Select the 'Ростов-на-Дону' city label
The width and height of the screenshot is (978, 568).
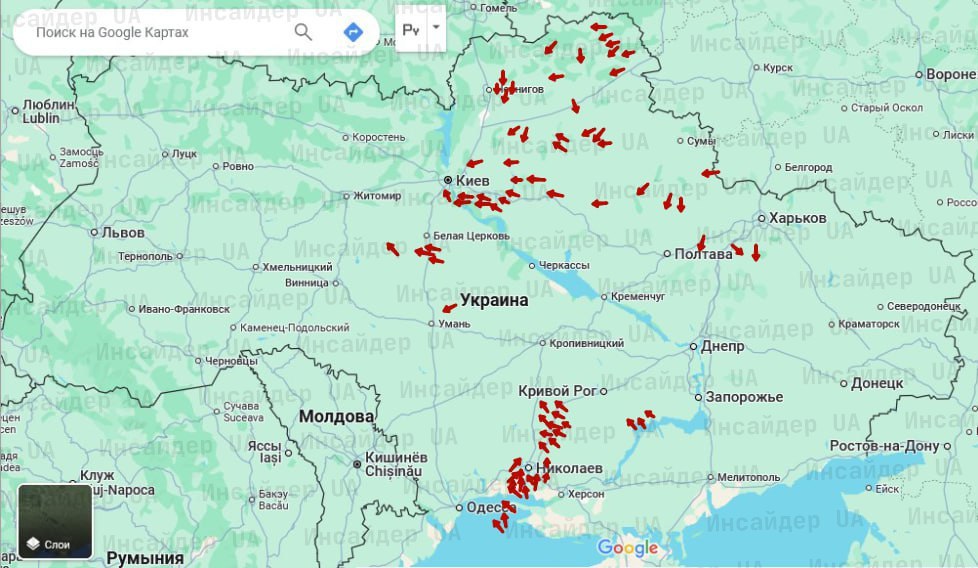tap(885, 445)
